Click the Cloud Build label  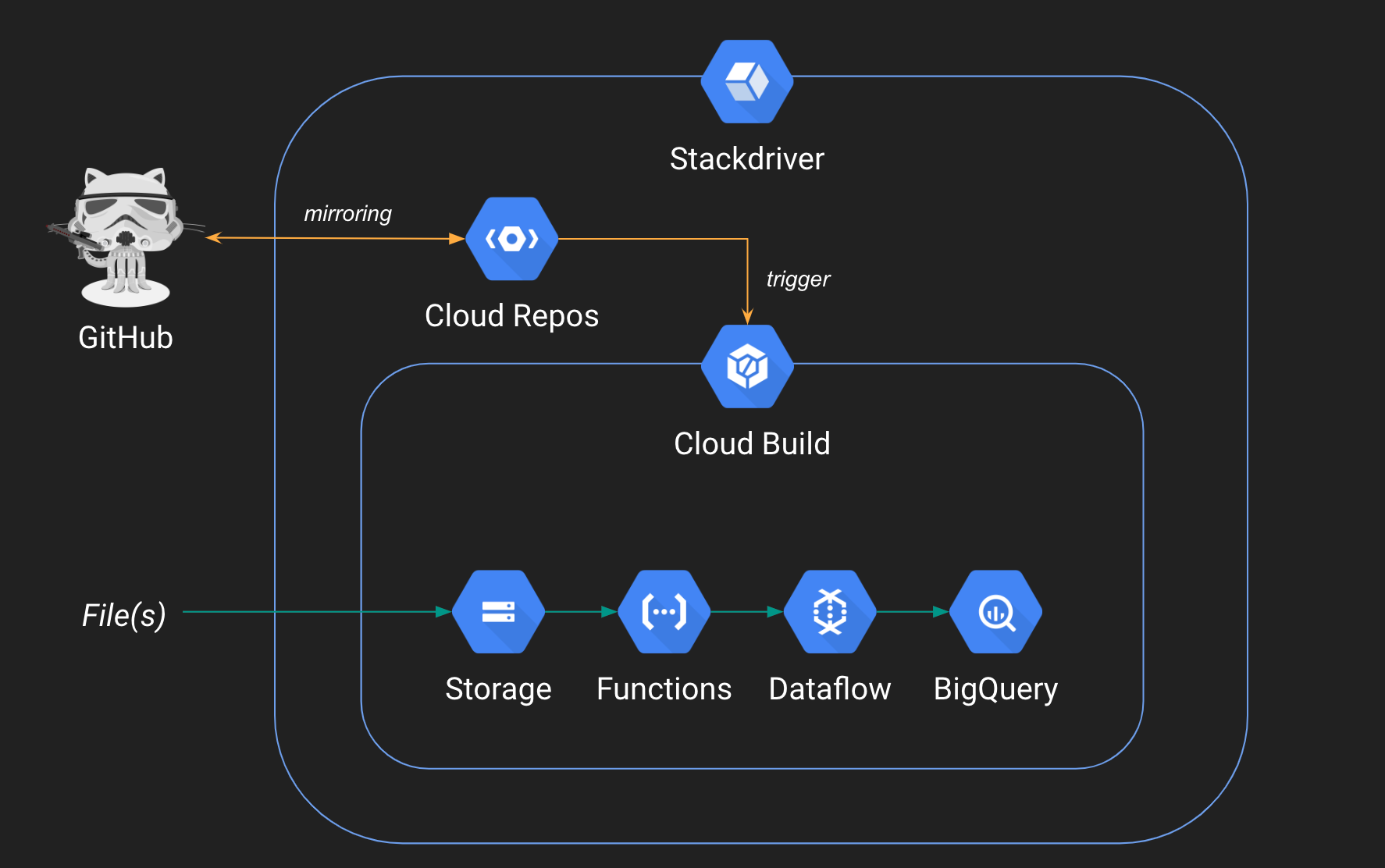tap(752, 443)
